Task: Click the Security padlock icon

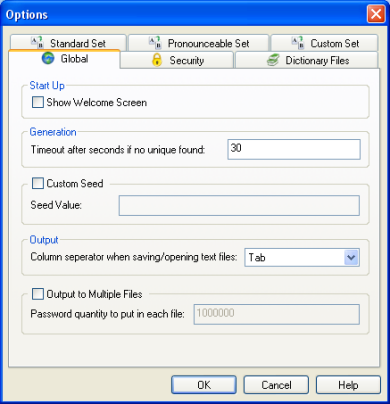Action: tap(157, 60)
